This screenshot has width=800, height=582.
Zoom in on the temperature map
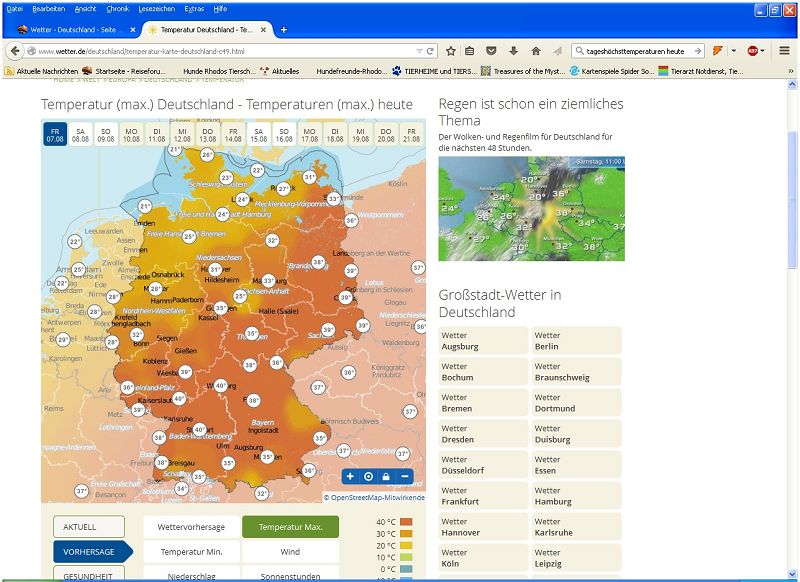point(350,476)
